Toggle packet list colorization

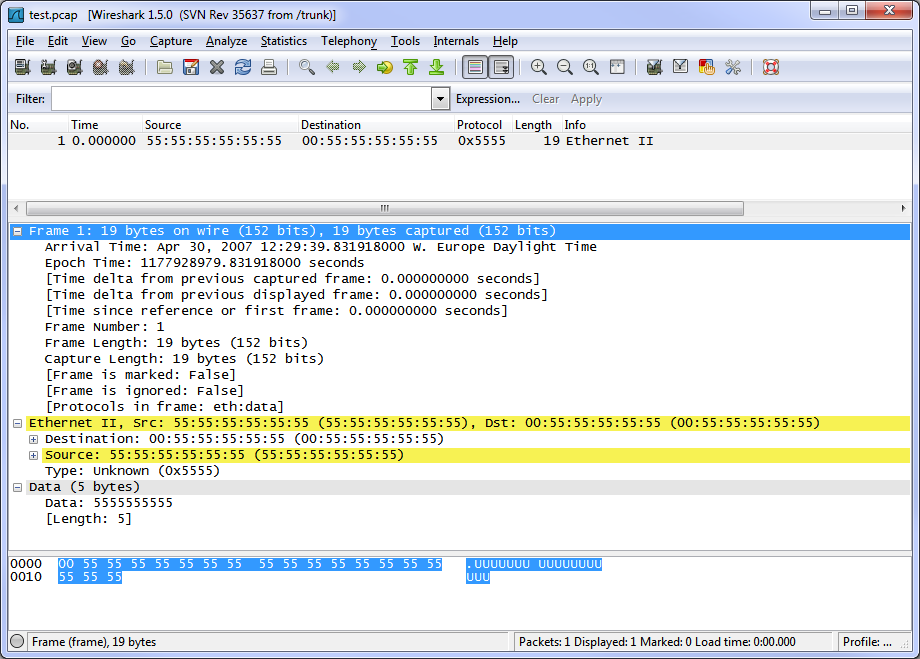point(475,67)
